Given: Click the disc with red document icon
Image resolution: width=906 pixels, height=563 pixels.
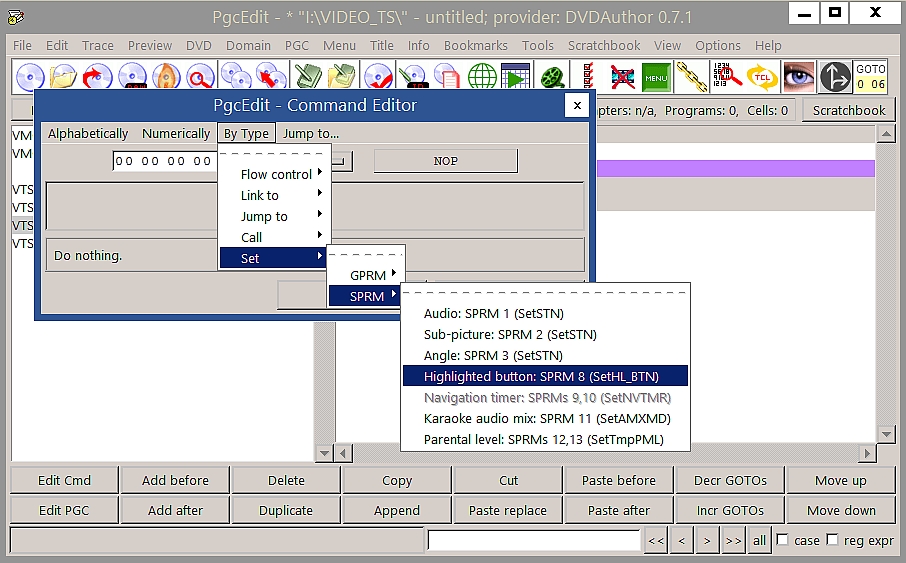Looking at the screenshot, I should 448,77.
